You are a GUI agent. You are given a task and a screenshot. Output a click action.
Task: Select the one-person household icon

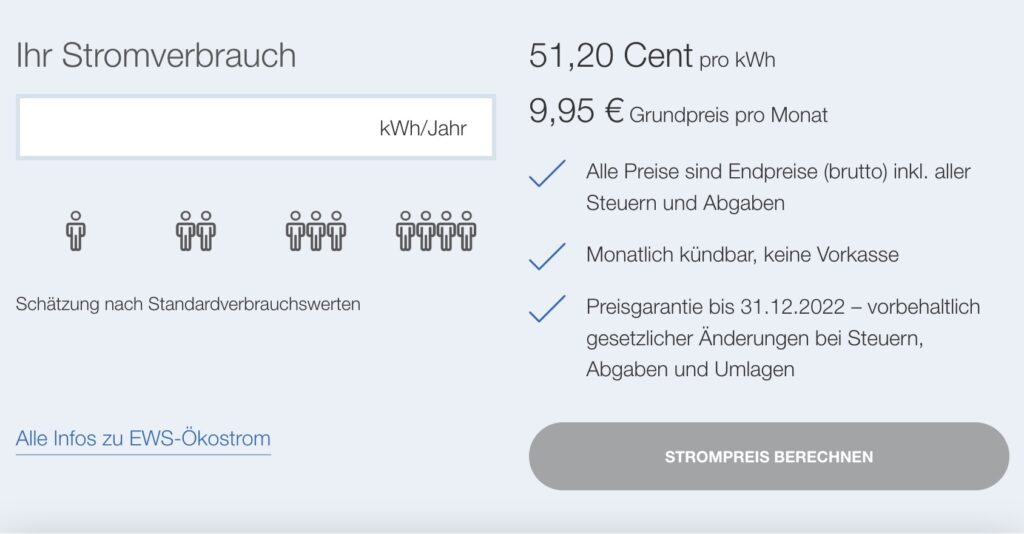(76, 231)
